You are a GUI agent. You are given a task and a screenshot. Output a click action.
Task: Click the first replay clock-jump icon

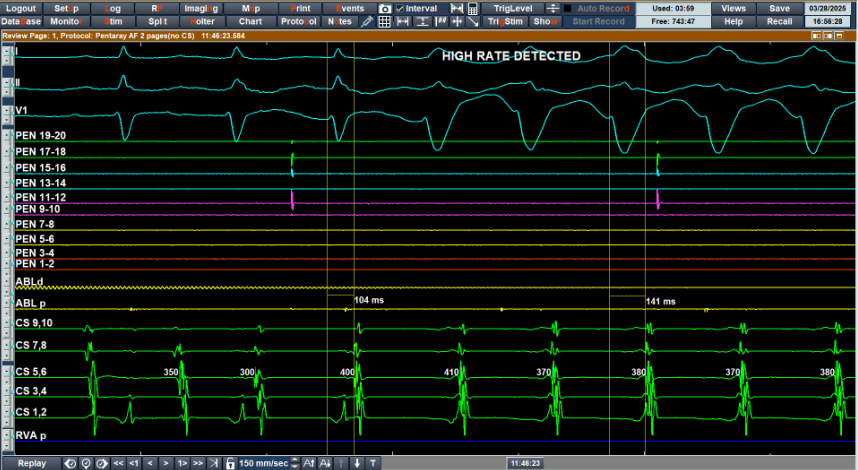click(x=70, y=463)
